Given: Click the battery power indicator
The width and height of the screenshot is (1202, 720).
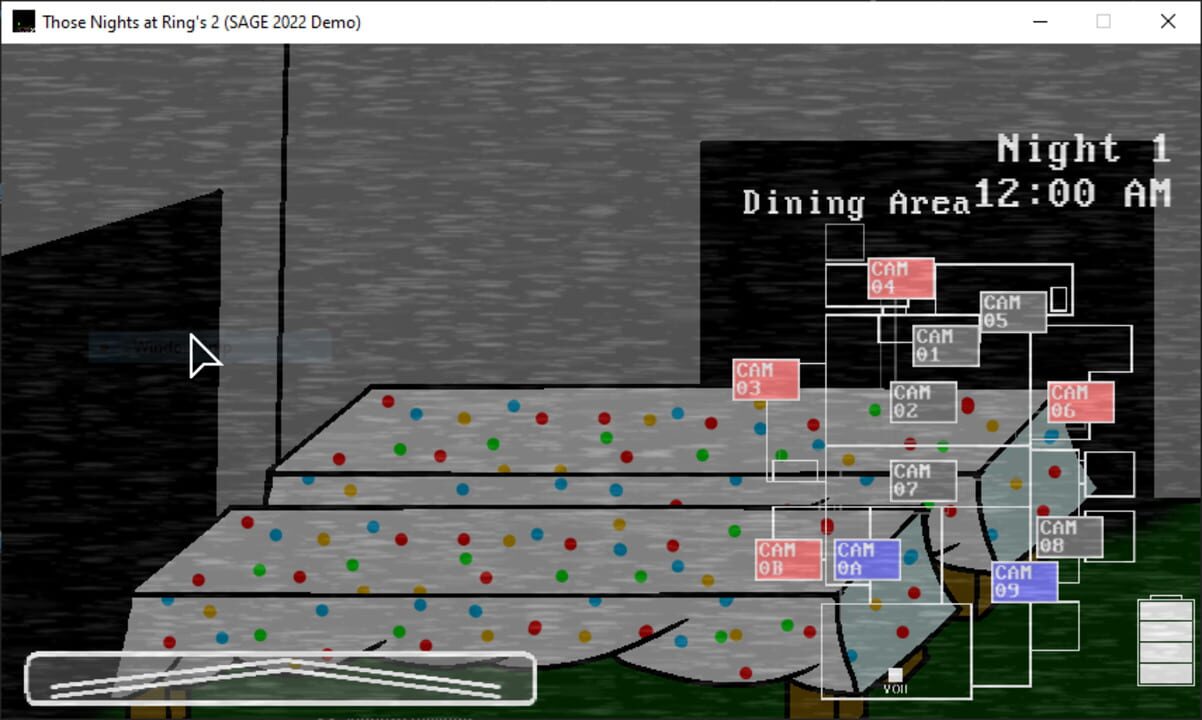Looking at the screenshot, I should (1165, 641).
